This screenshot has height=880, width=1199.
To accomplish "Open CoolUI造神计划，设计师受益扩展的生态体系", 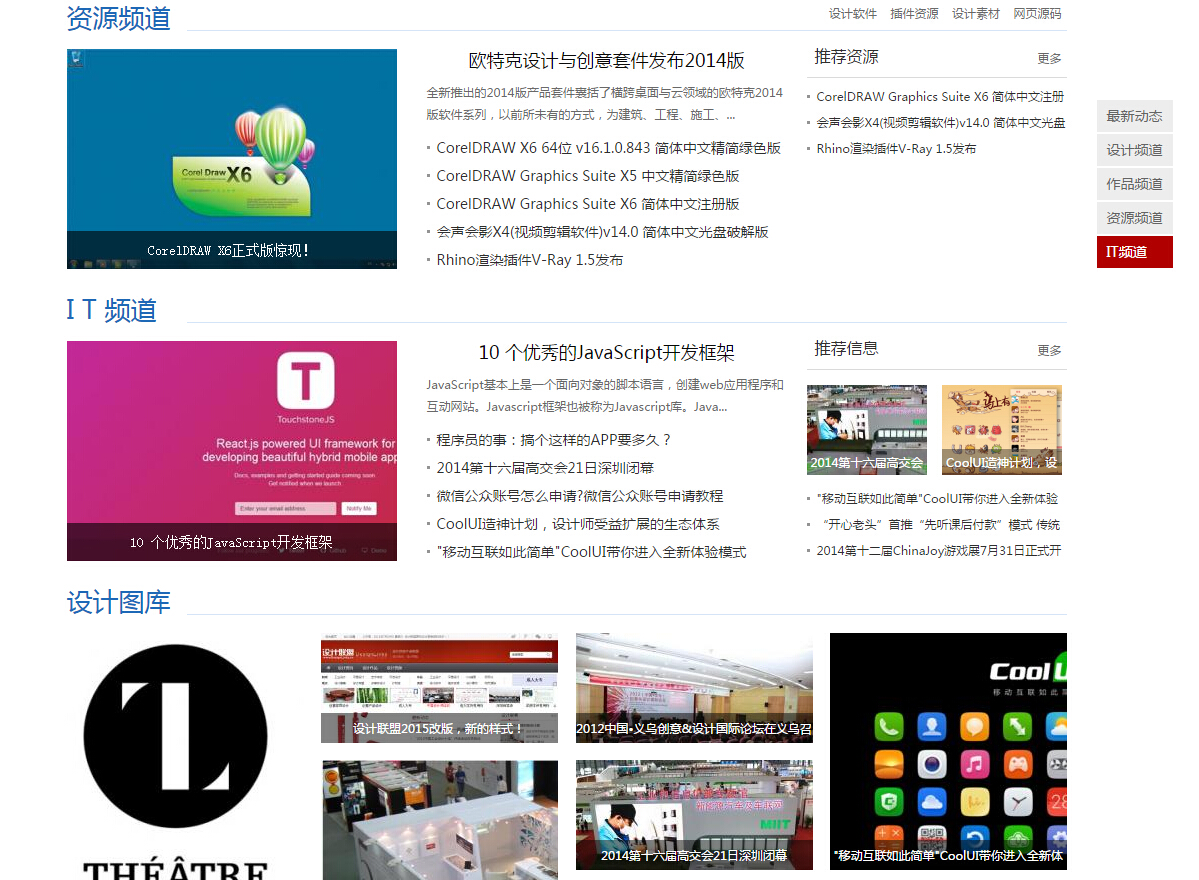I will [577, 524].
